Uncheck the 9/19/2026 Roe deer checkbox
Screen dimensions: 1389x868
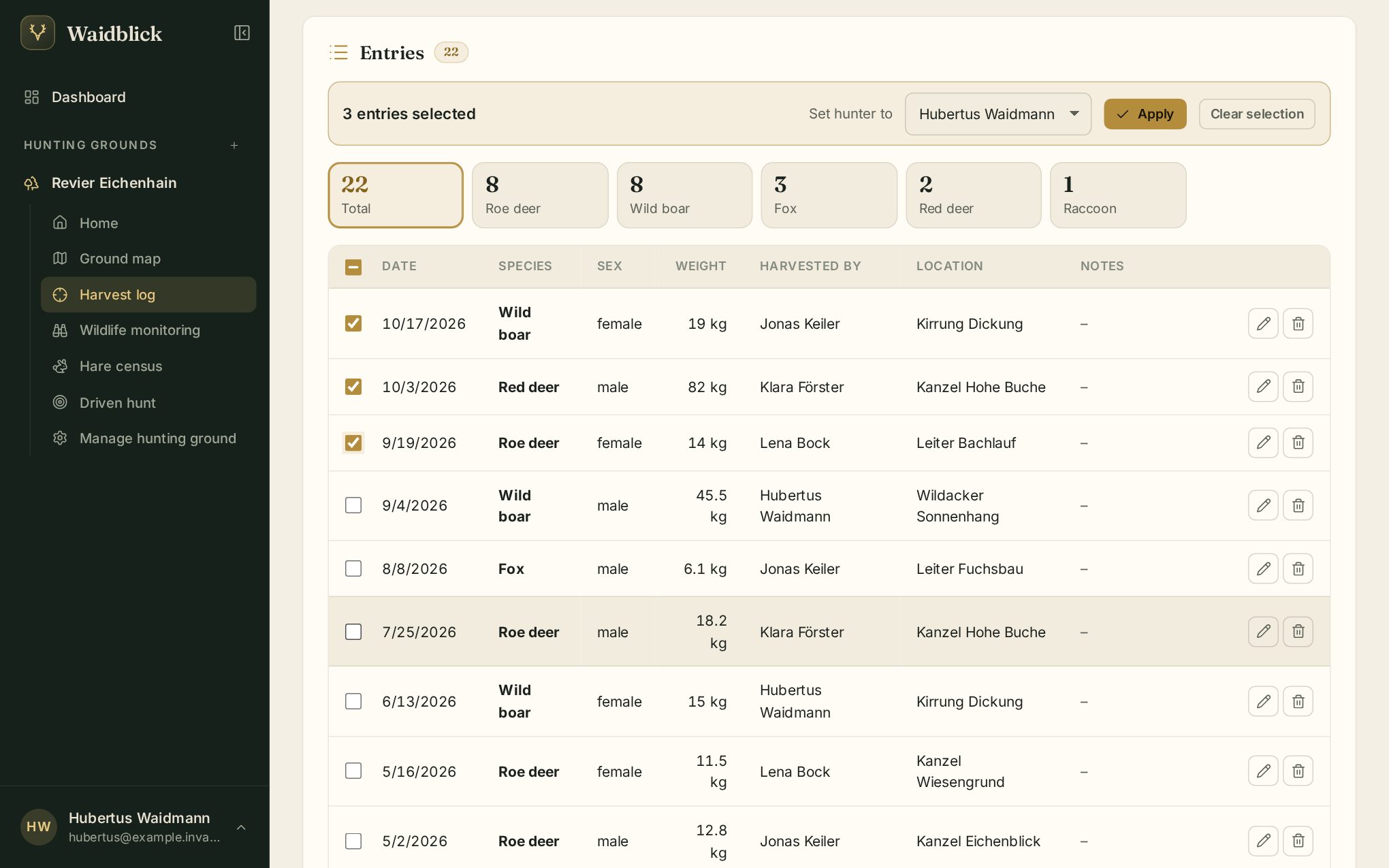pos(353,443)
